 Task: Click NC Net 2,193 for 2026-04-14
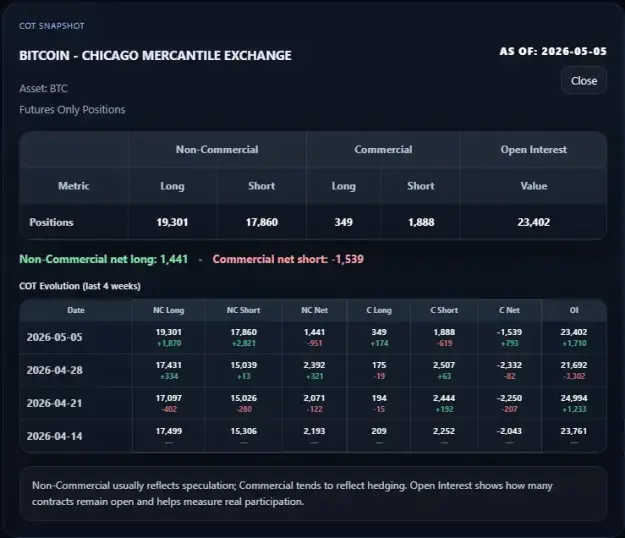[x=314, y=431]
